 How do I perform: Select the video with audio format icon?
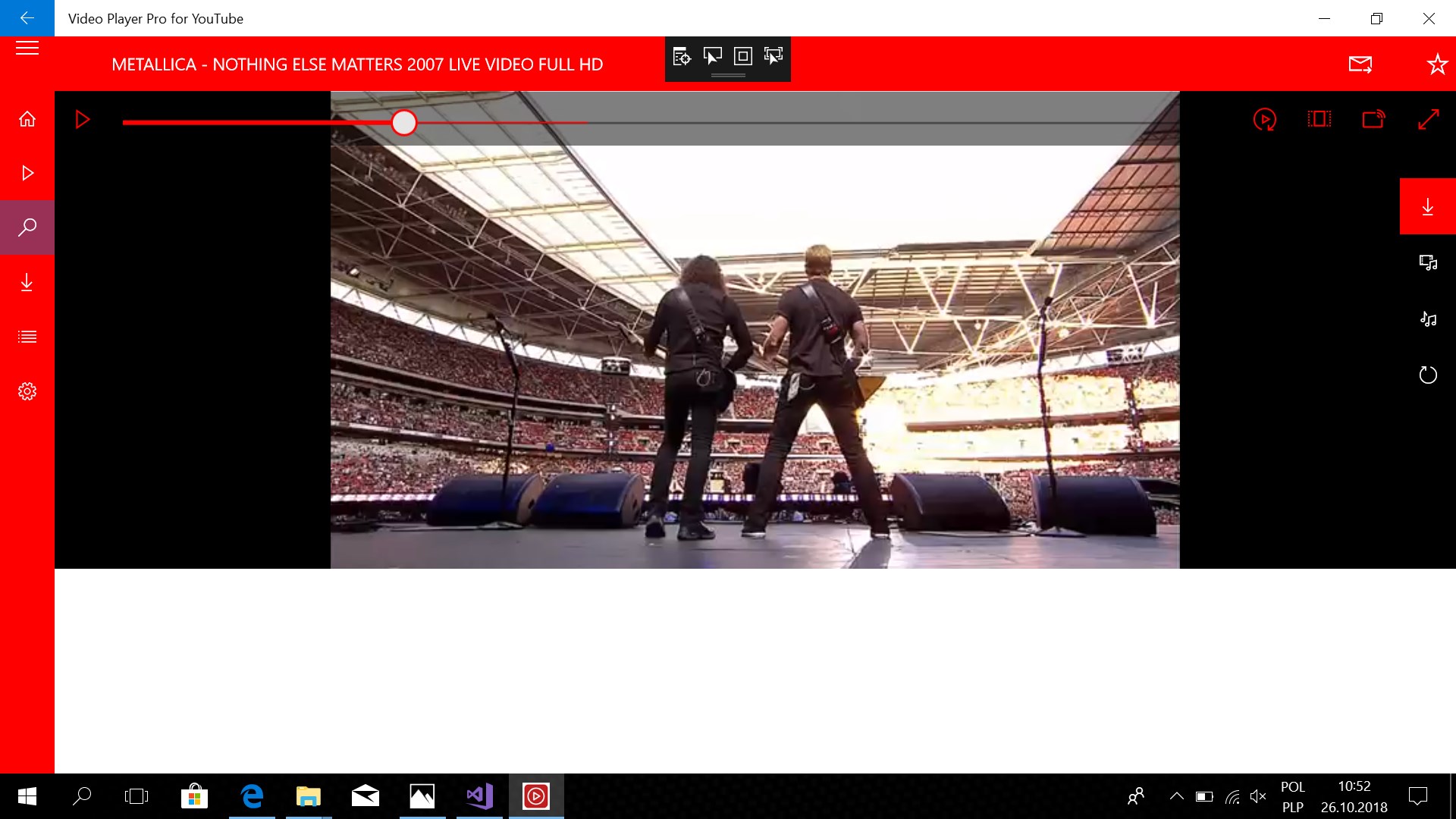[x=1428, y=263]
